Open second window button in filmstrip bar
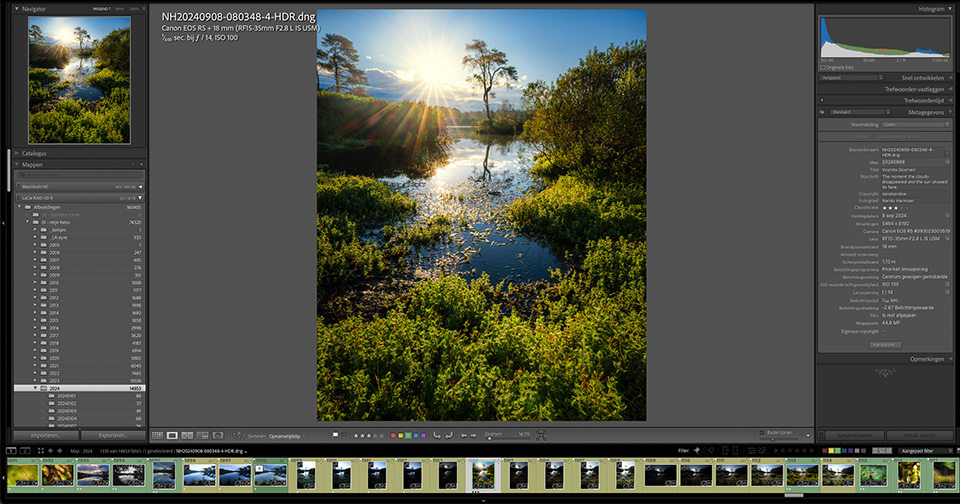Image resolution: width=960 pixels, height=504 pixels. 25,451
